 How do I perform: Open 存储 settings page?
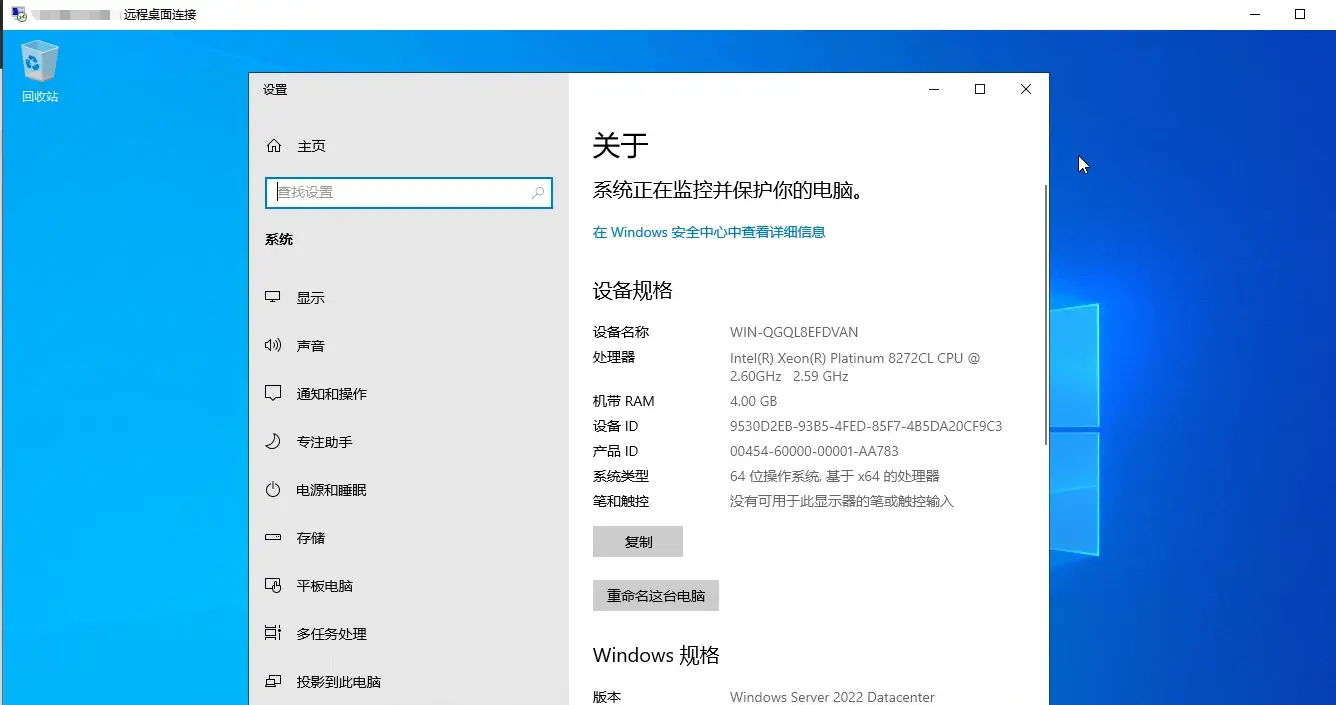coord(409,538)
